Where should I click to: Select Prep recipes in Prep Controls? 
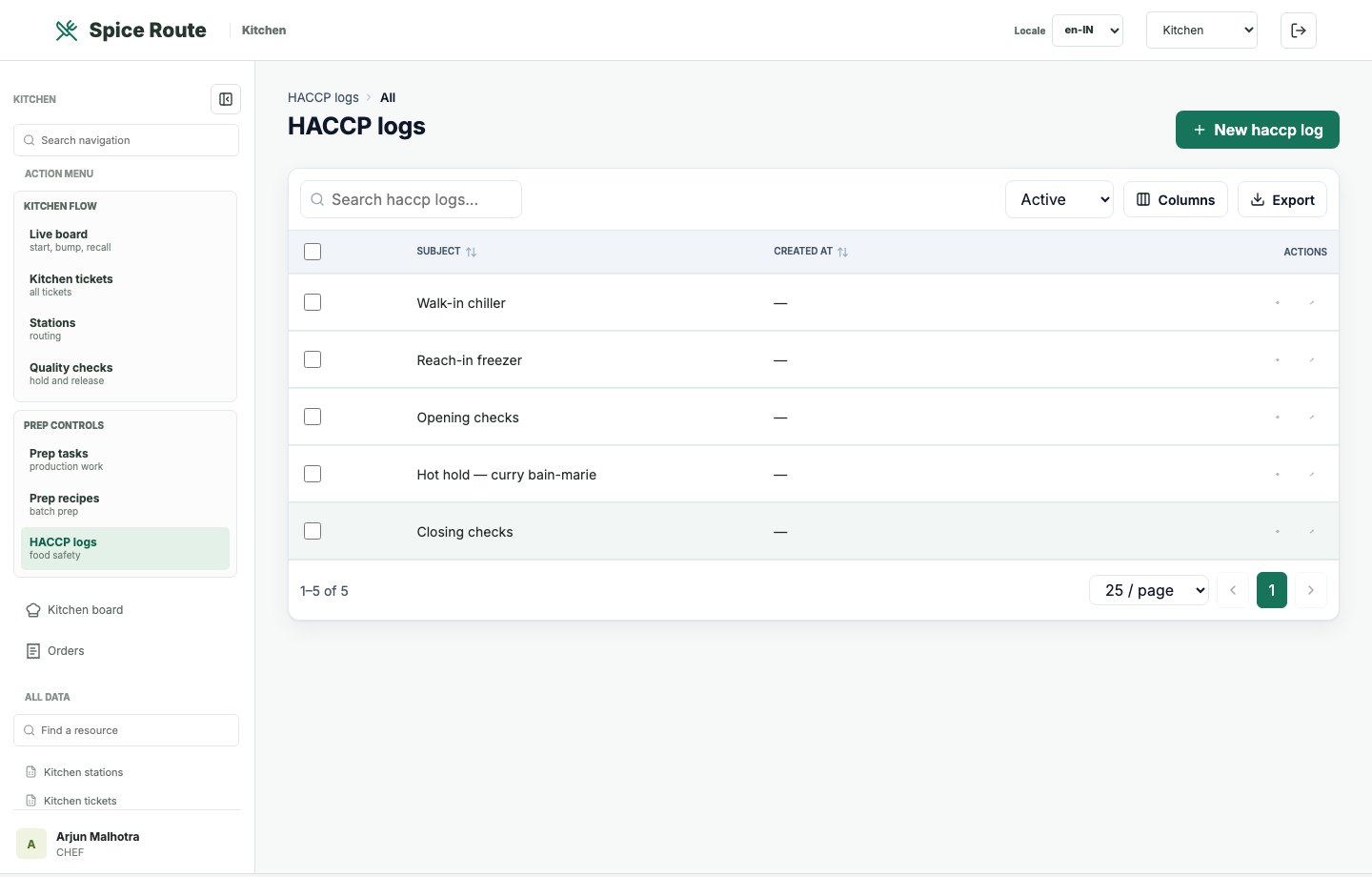coord(125,504)
